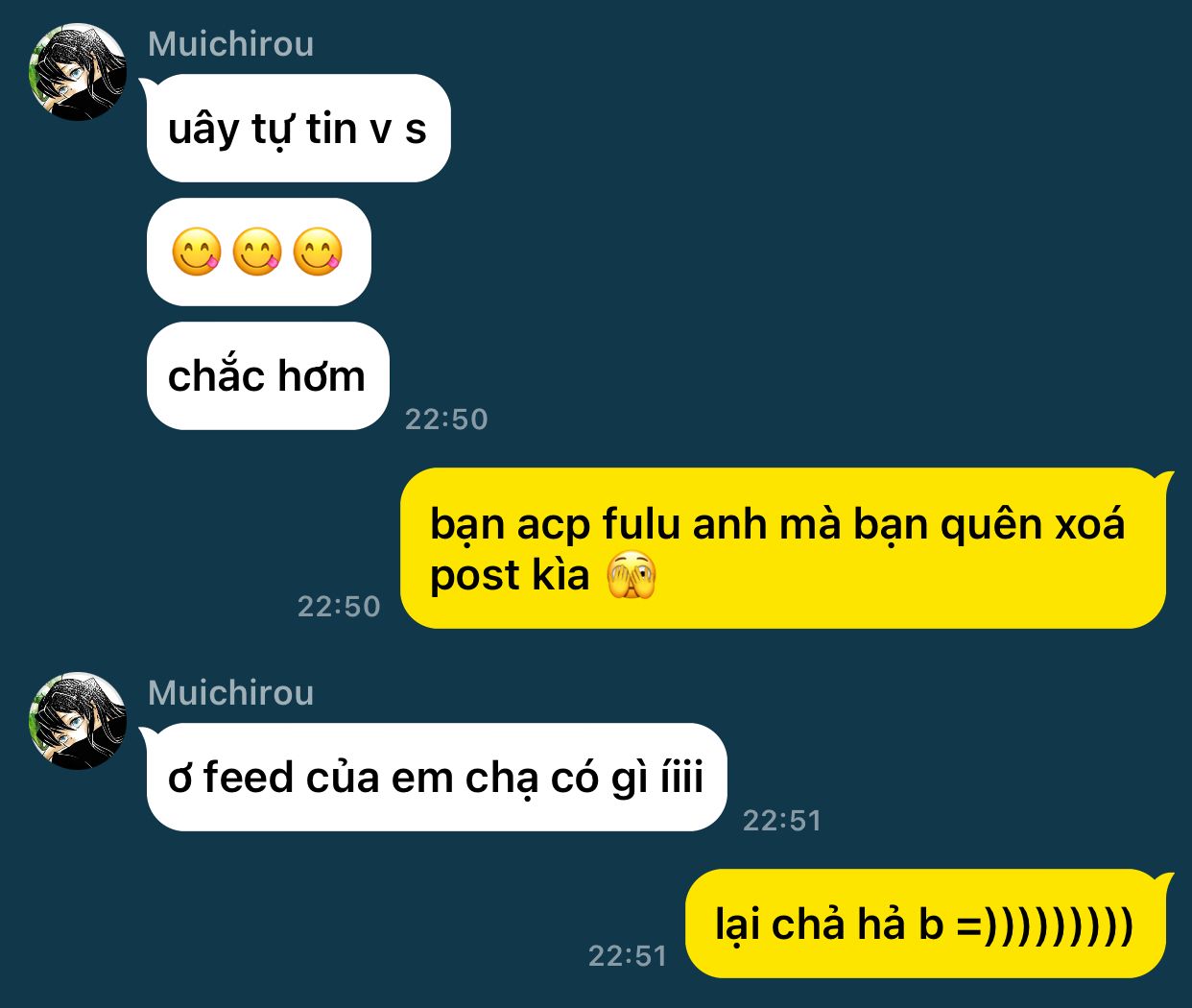Select the yellow 'lại chả hả b' message
The image size is (1192, 1008).
coord(926,924)
